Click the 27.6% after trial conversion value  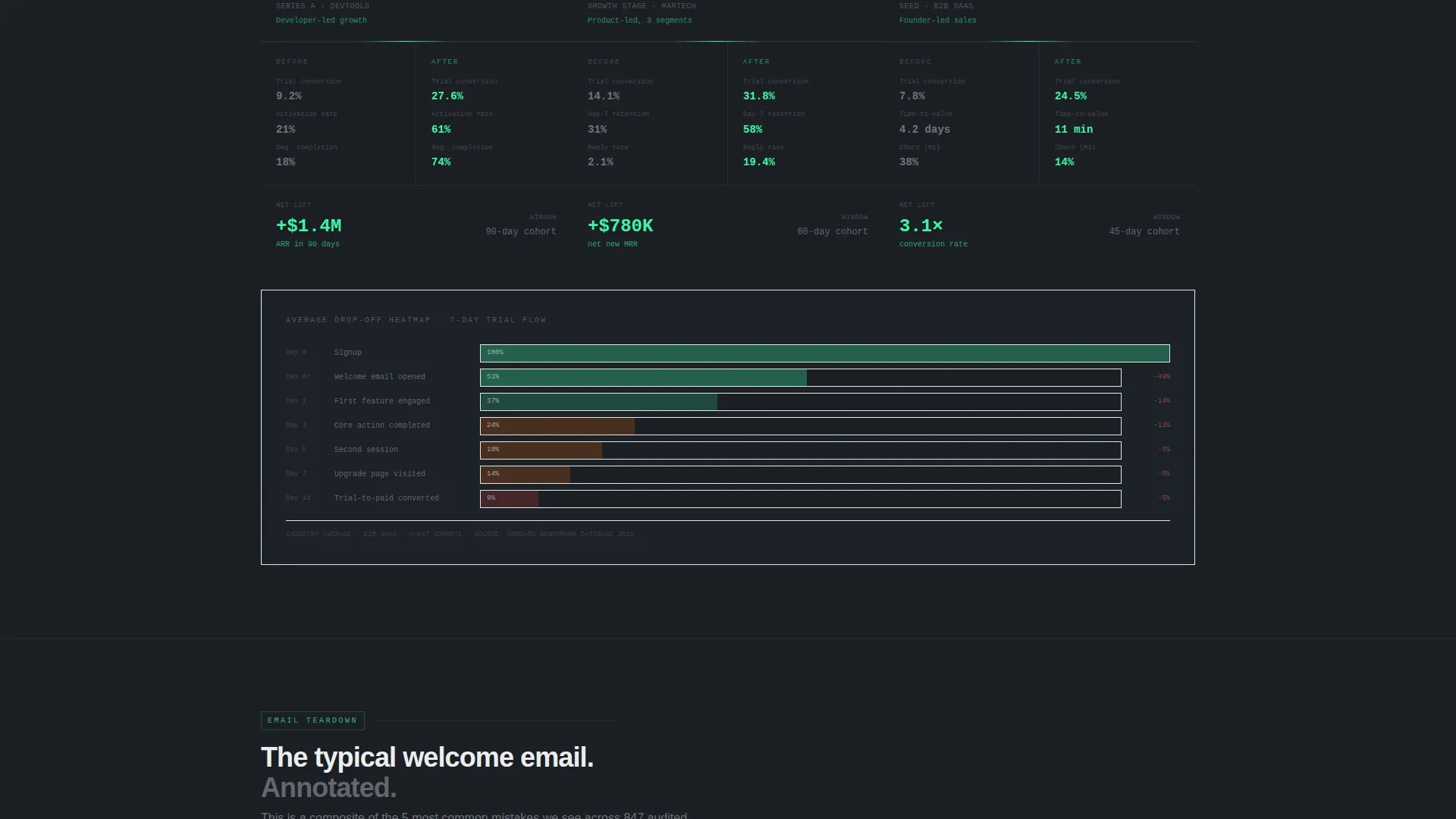click(x=447, y=96)
